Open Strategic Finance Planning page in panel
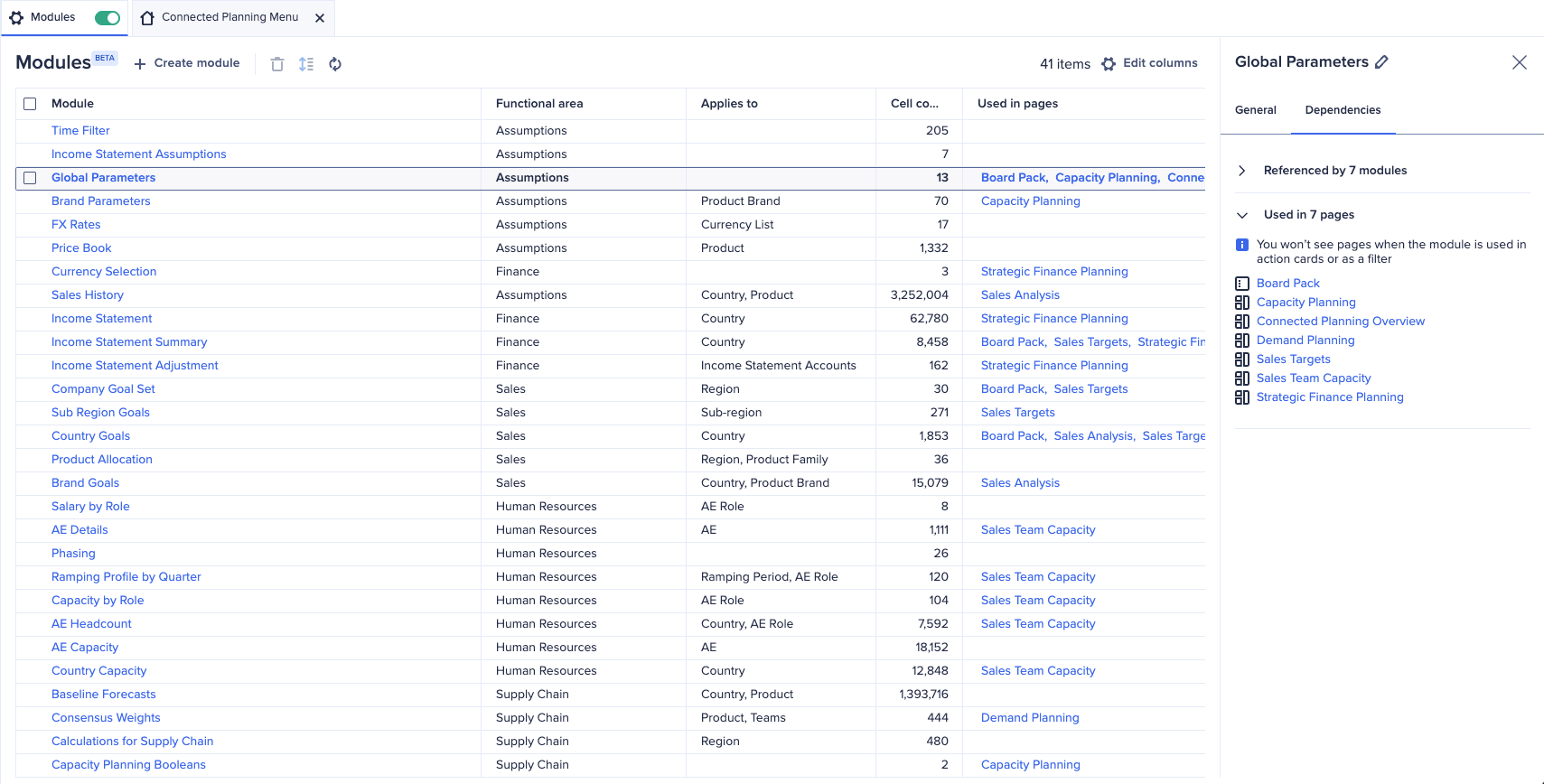Screen dimensions: 1544x784 (1329, 397)
